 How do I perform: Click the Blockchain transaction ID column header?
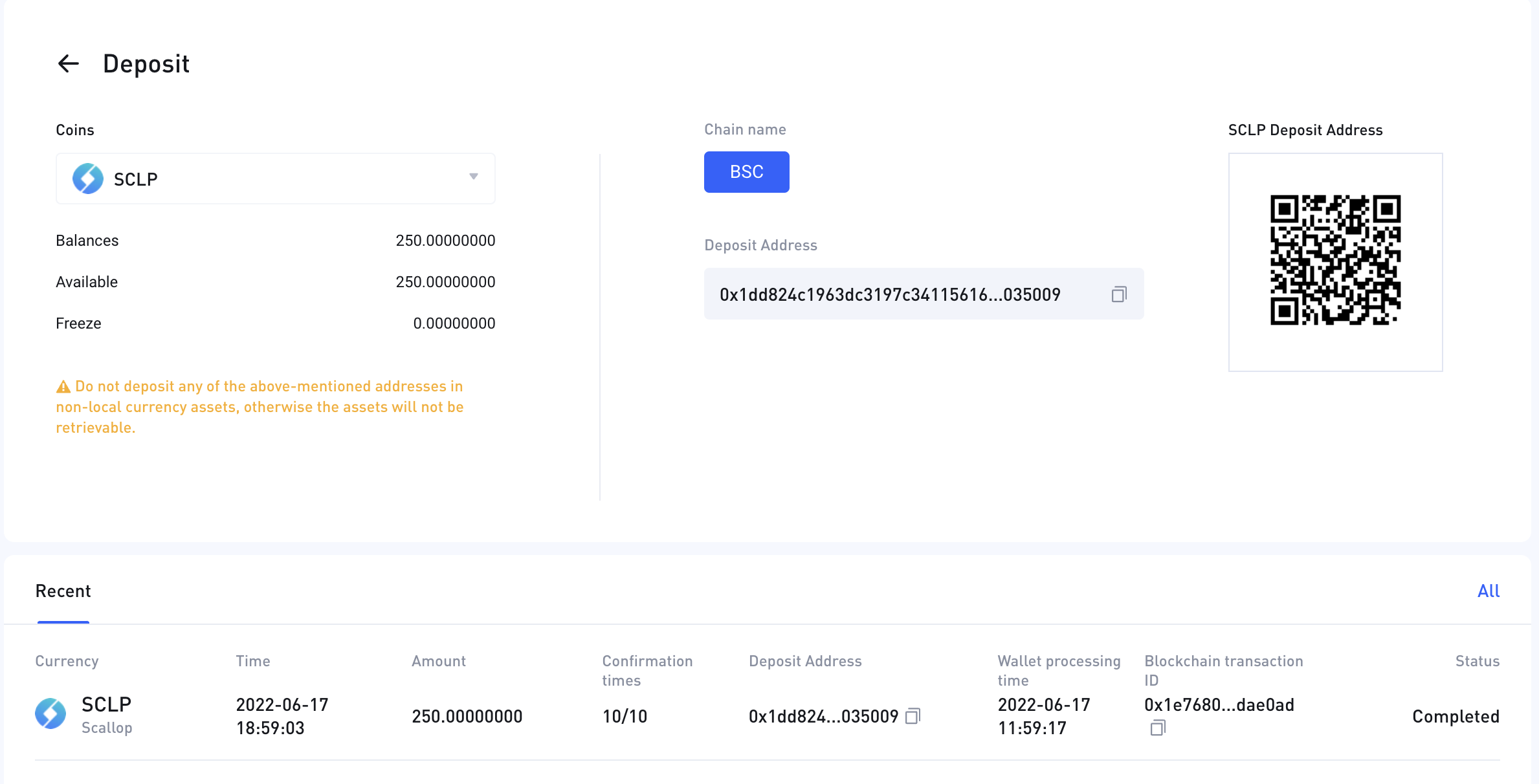coord(1223,670)
